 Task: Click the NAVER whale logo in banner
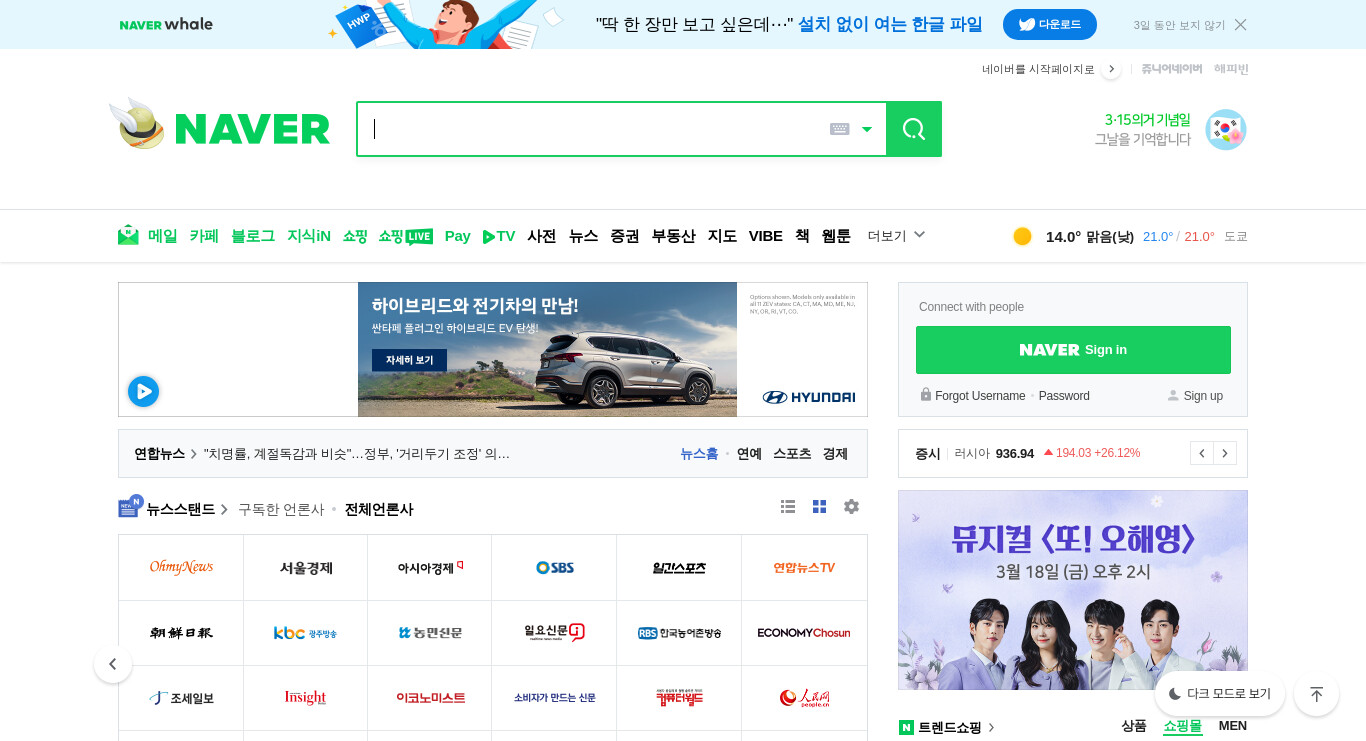tap(166, 24)
